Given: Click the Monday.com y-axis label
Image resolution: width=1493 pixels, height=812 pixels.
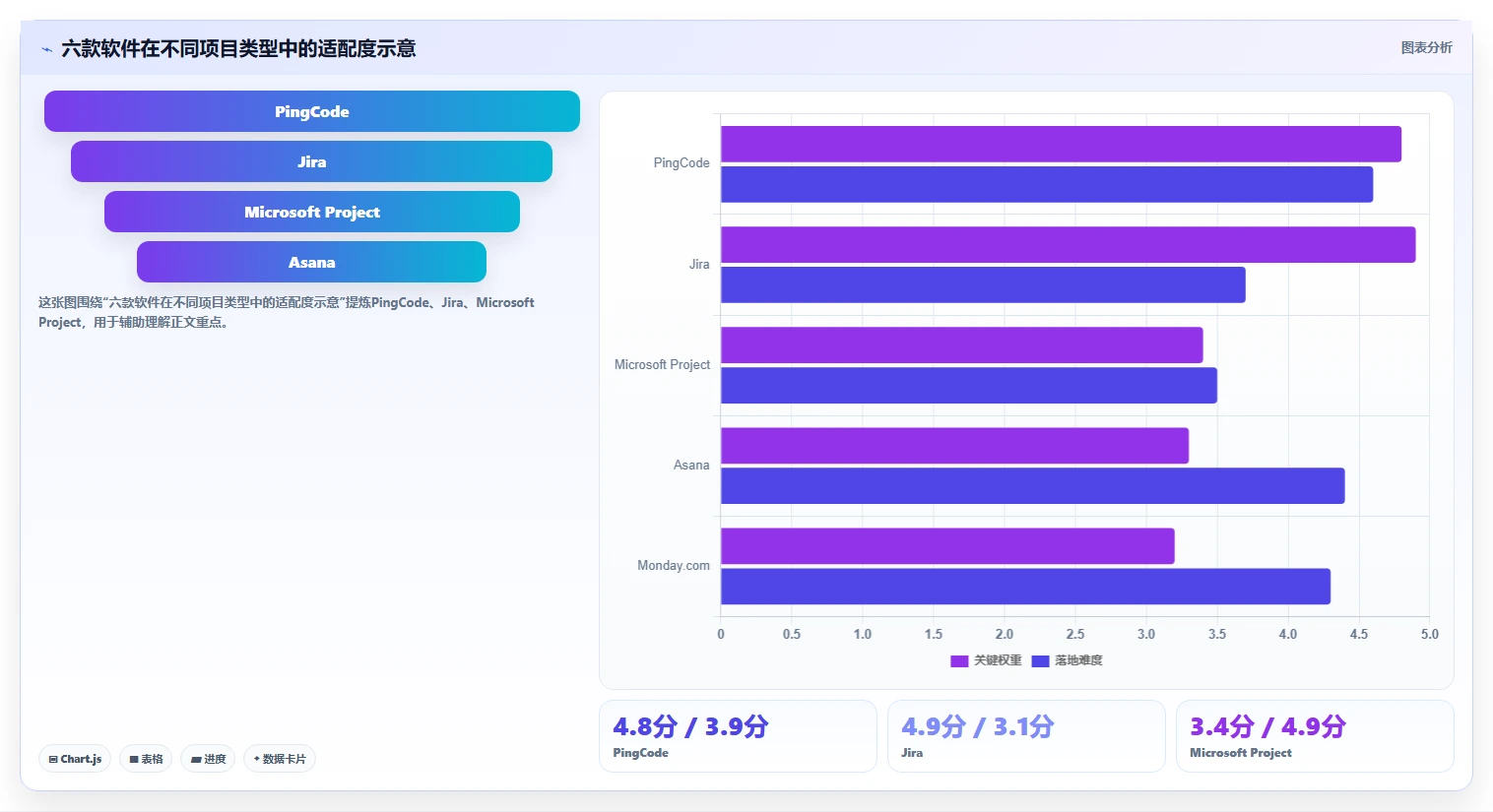Looking at the screenshot, I should 674,565.
